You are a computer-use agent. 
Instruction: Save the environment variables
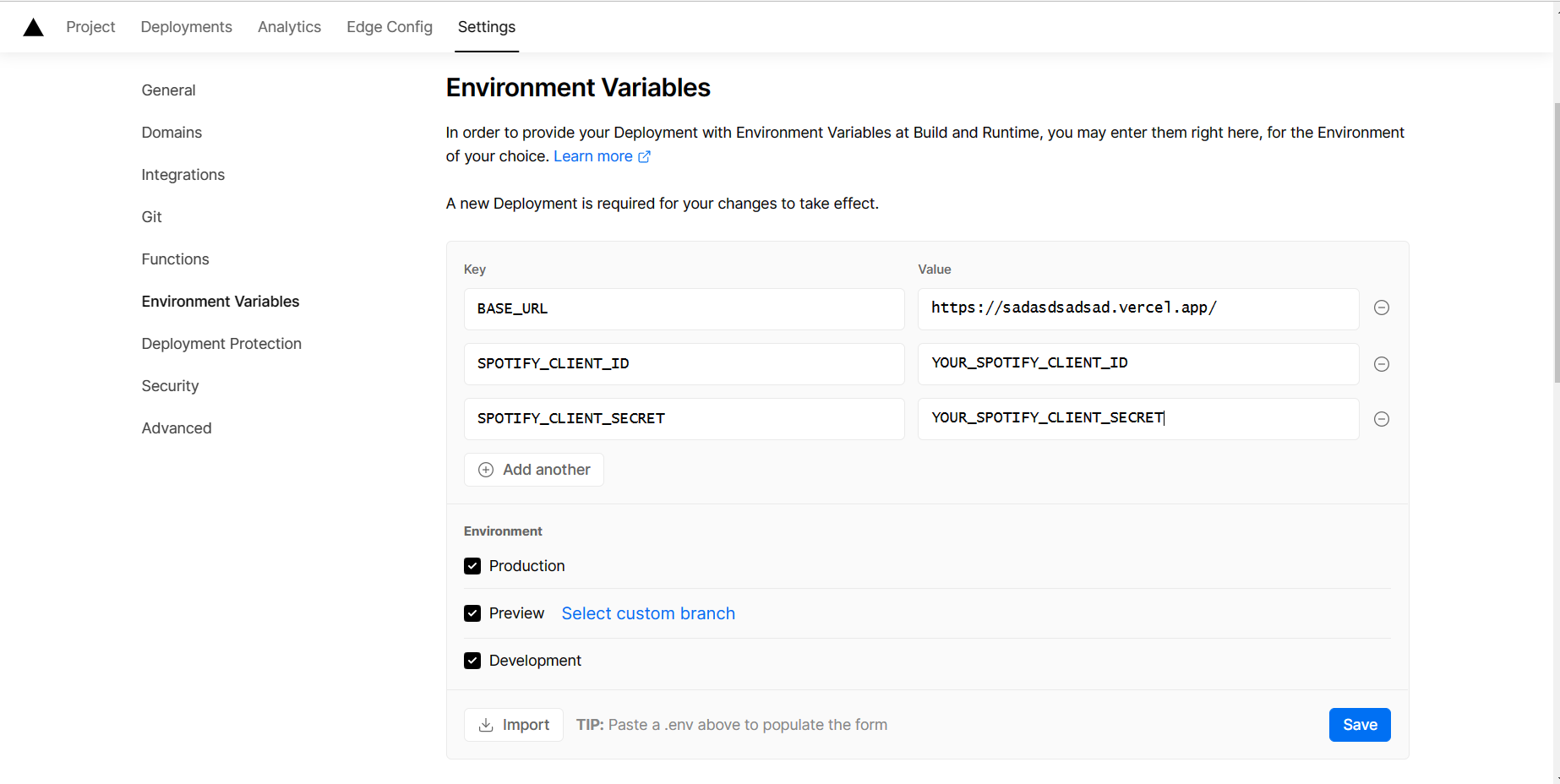(1359, 725)
